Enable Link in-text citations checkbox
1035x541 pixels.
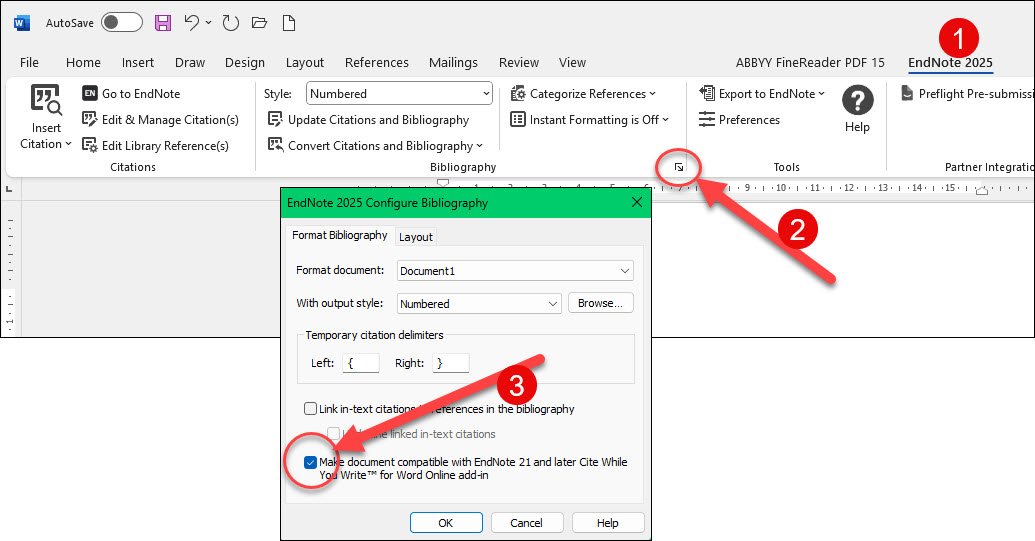click(311, 409)
